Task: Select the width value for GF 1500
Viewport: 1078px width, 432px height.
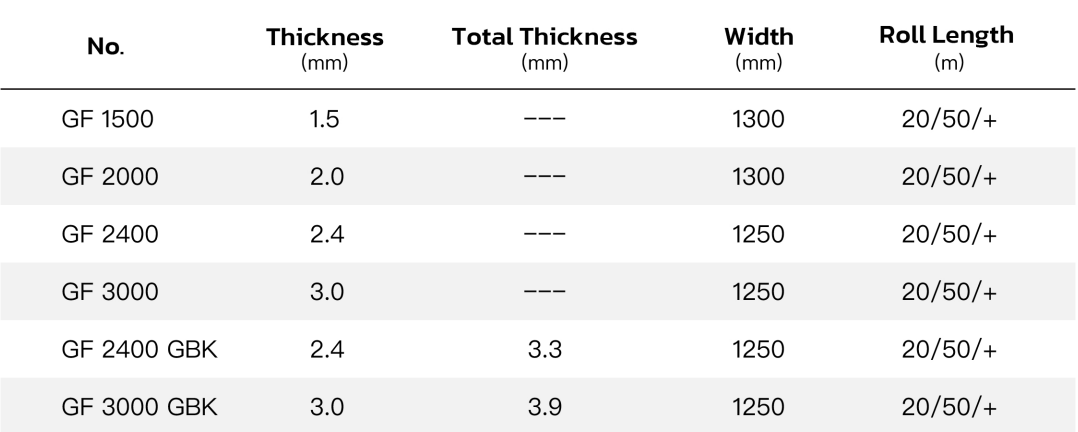Action: click(x=758, y=121)
